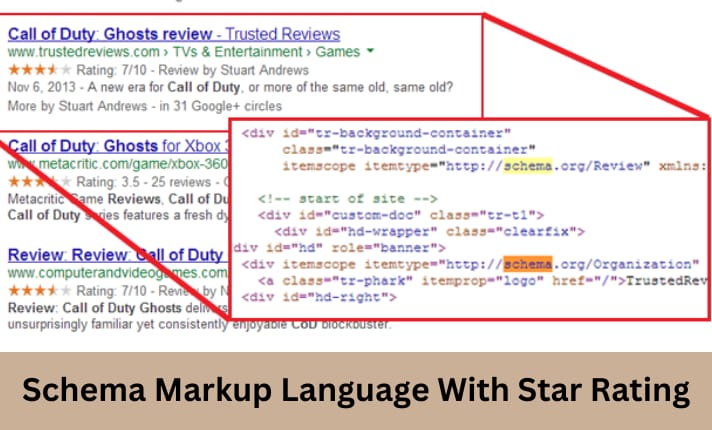Click 'More by Stuart Andrews' text

77,106
